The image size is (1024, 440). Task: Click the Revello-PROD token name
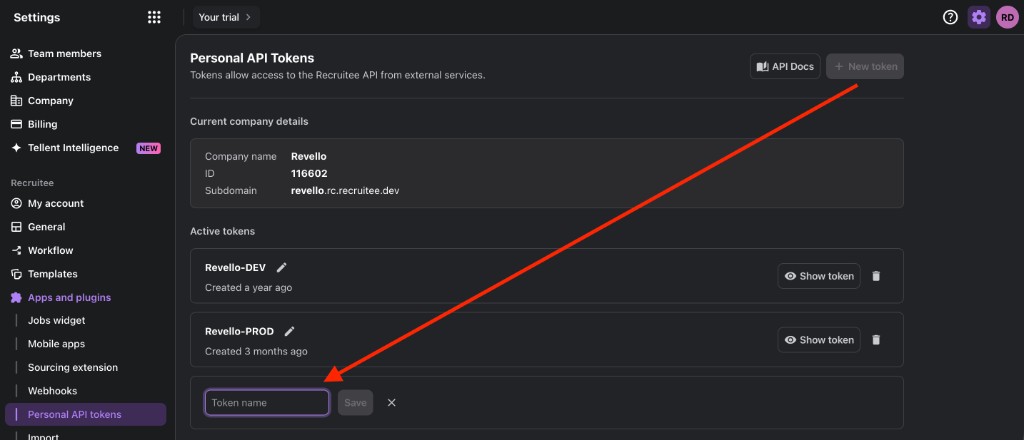point(239,331)
